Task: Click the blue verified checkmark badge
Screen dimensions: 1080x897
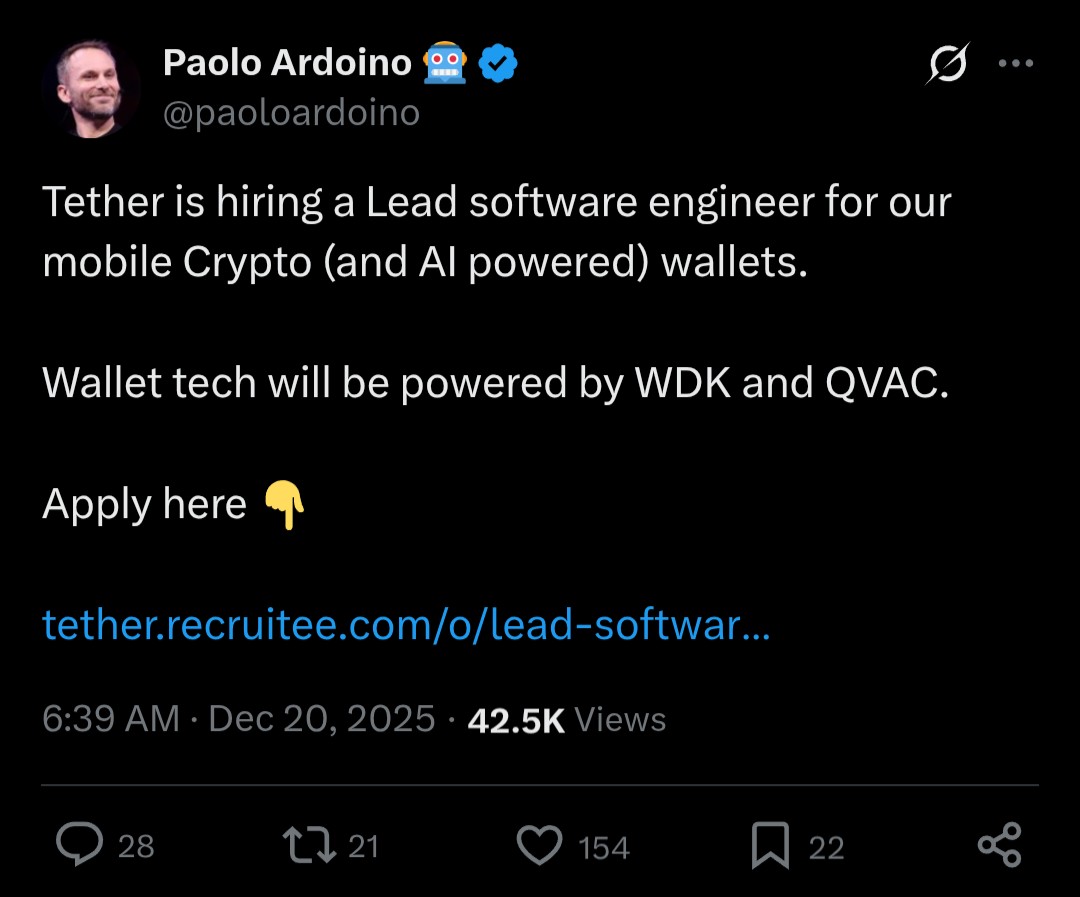Action: [x=497, y=64]
